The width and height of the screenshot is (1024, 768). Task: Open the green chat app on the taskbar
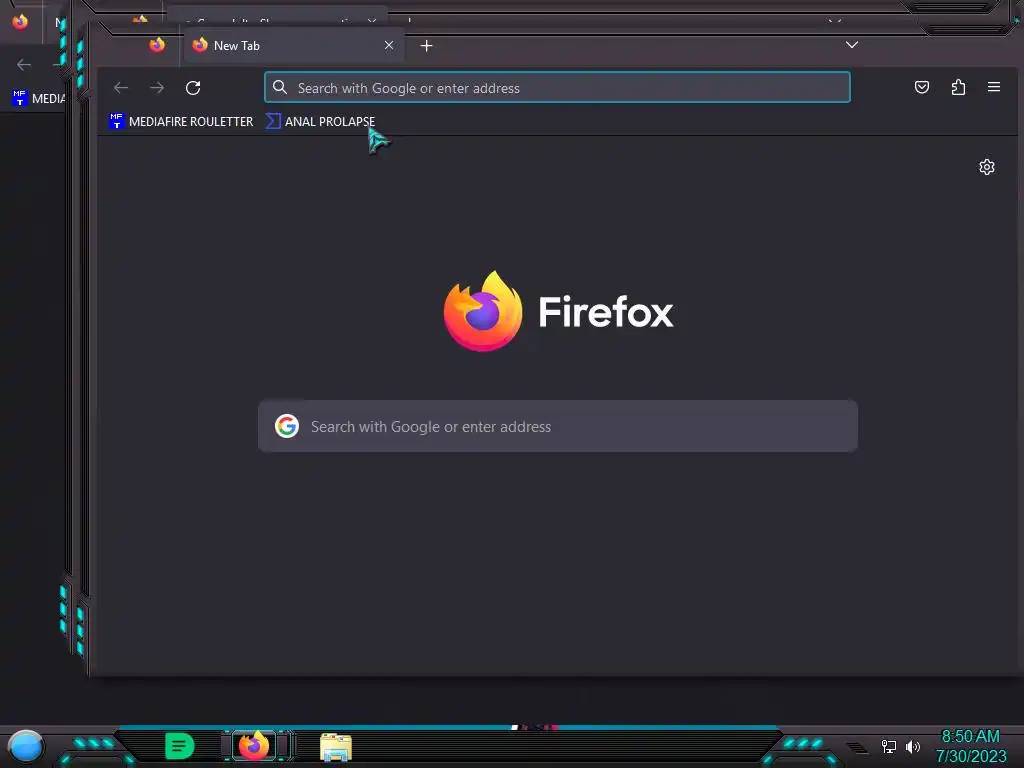[180, 746]
